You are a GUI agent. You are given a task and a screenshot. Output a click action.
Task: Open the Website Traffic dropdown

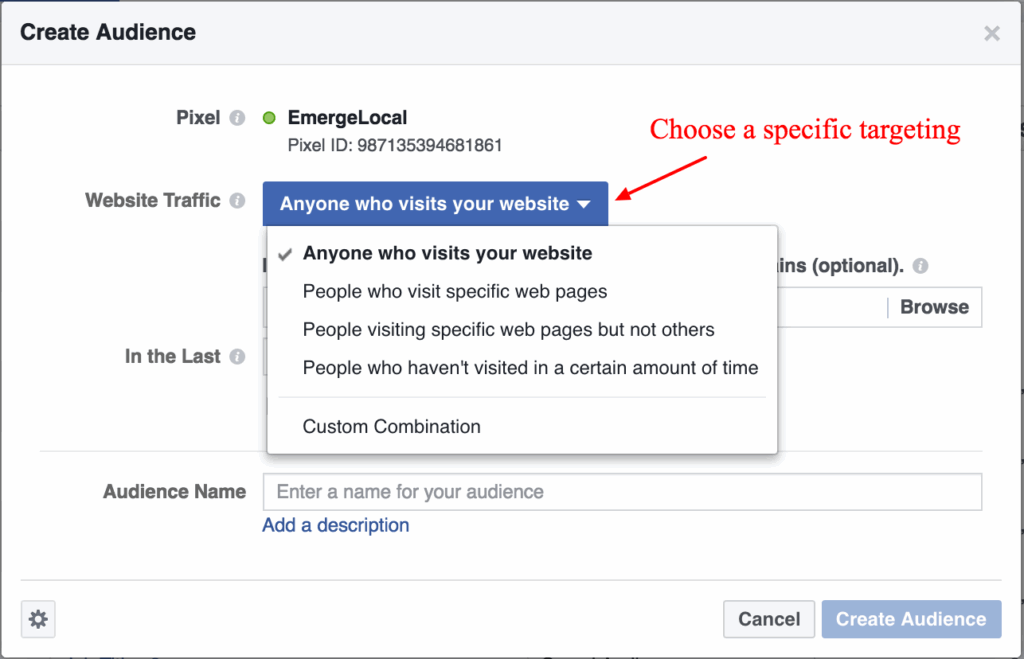(x=435, y=203)
